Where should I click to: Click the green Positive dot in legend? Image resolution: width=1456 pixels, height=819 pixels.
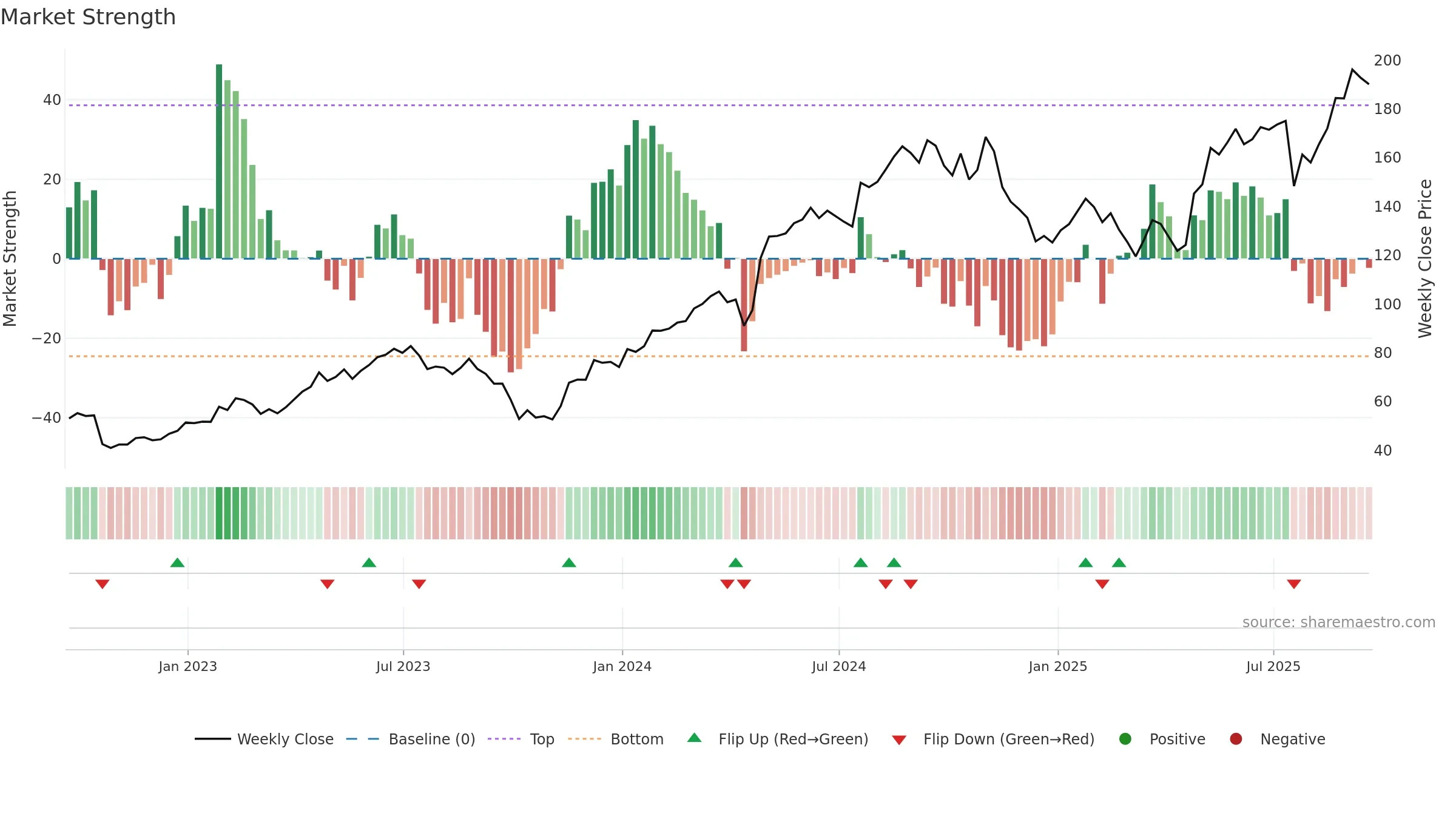[x=1125, y=739]
